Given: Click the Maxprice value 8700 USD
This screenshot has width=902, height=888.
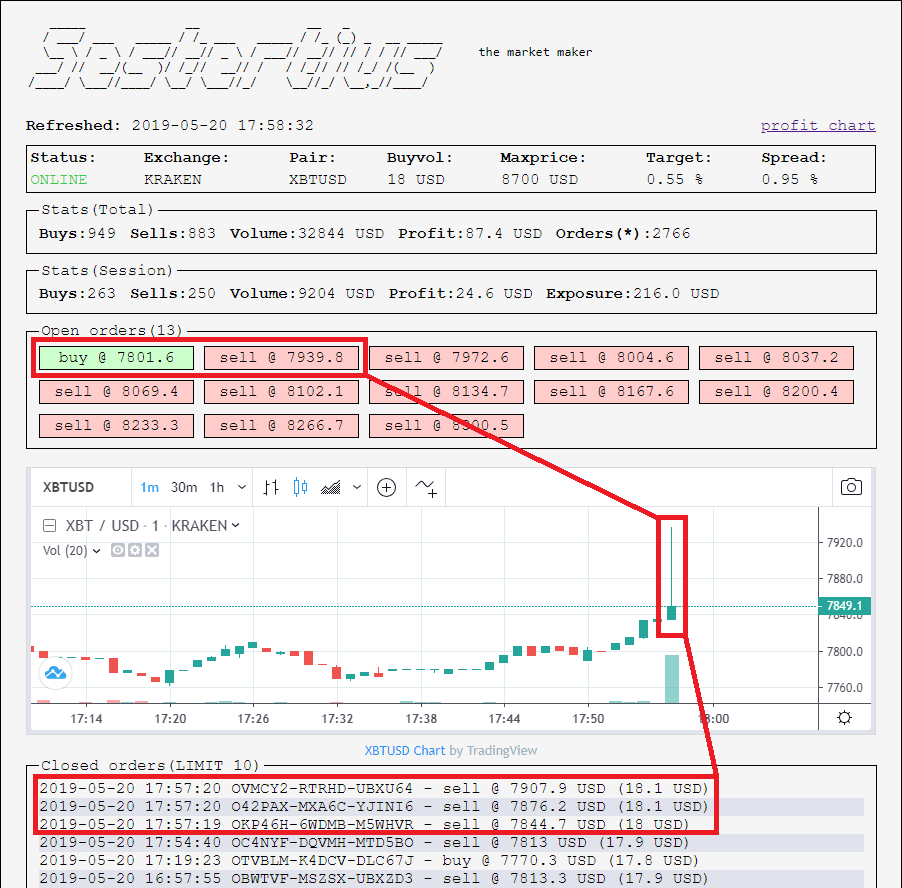Looking at the screenshot, I should click(540, 179).
